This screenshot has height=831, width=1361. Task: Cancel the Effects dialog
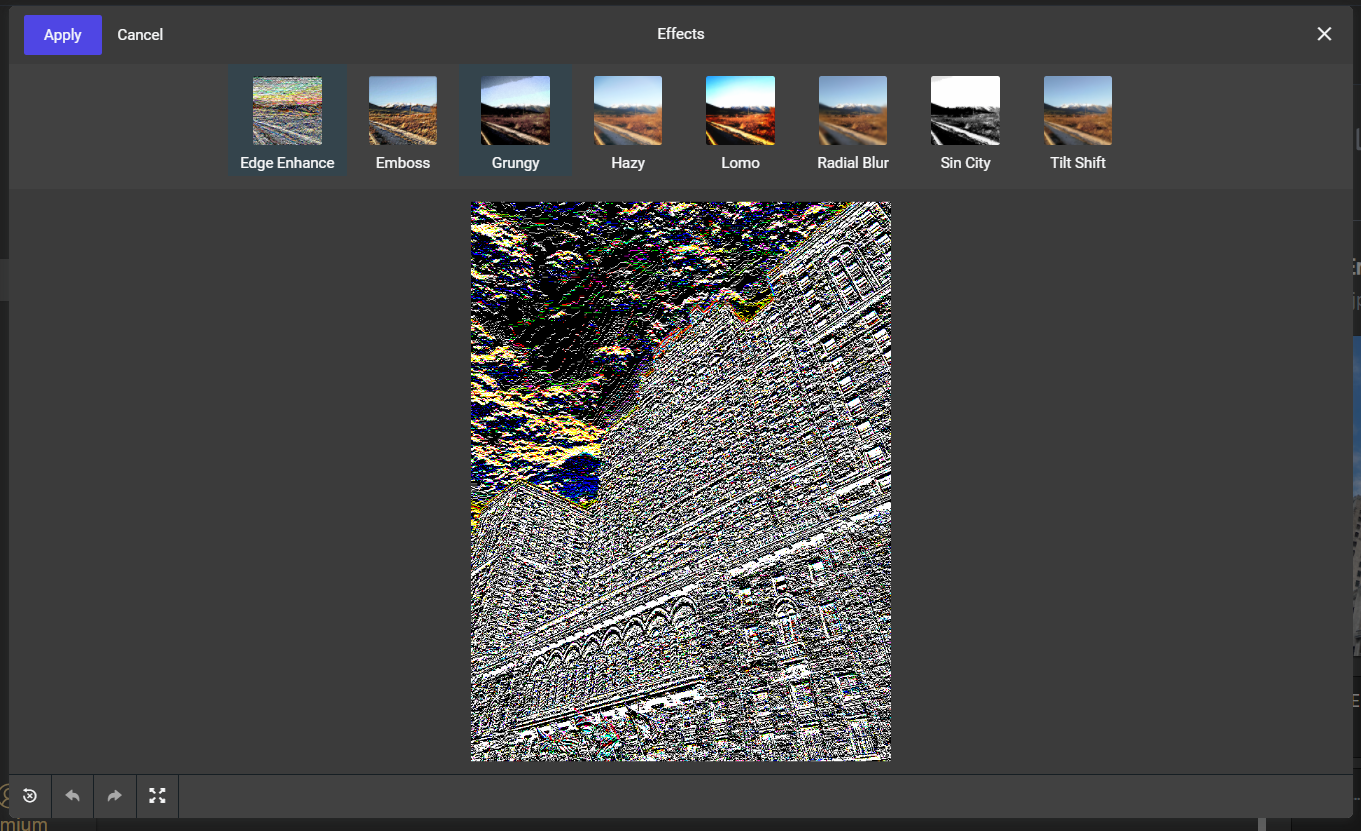coord(140,35)
